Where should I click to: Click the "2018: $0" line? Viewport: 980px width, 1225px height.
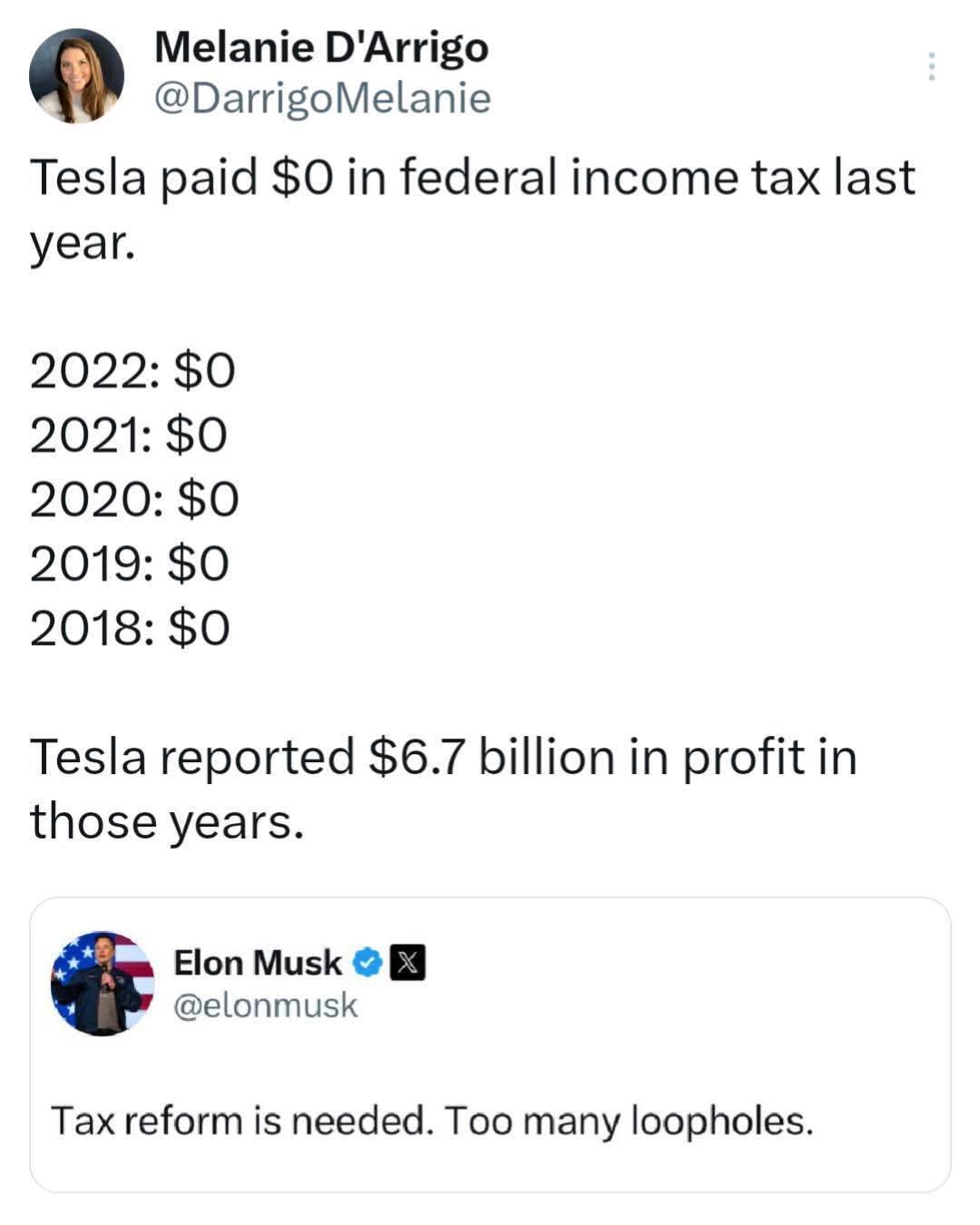click(130, 629)
